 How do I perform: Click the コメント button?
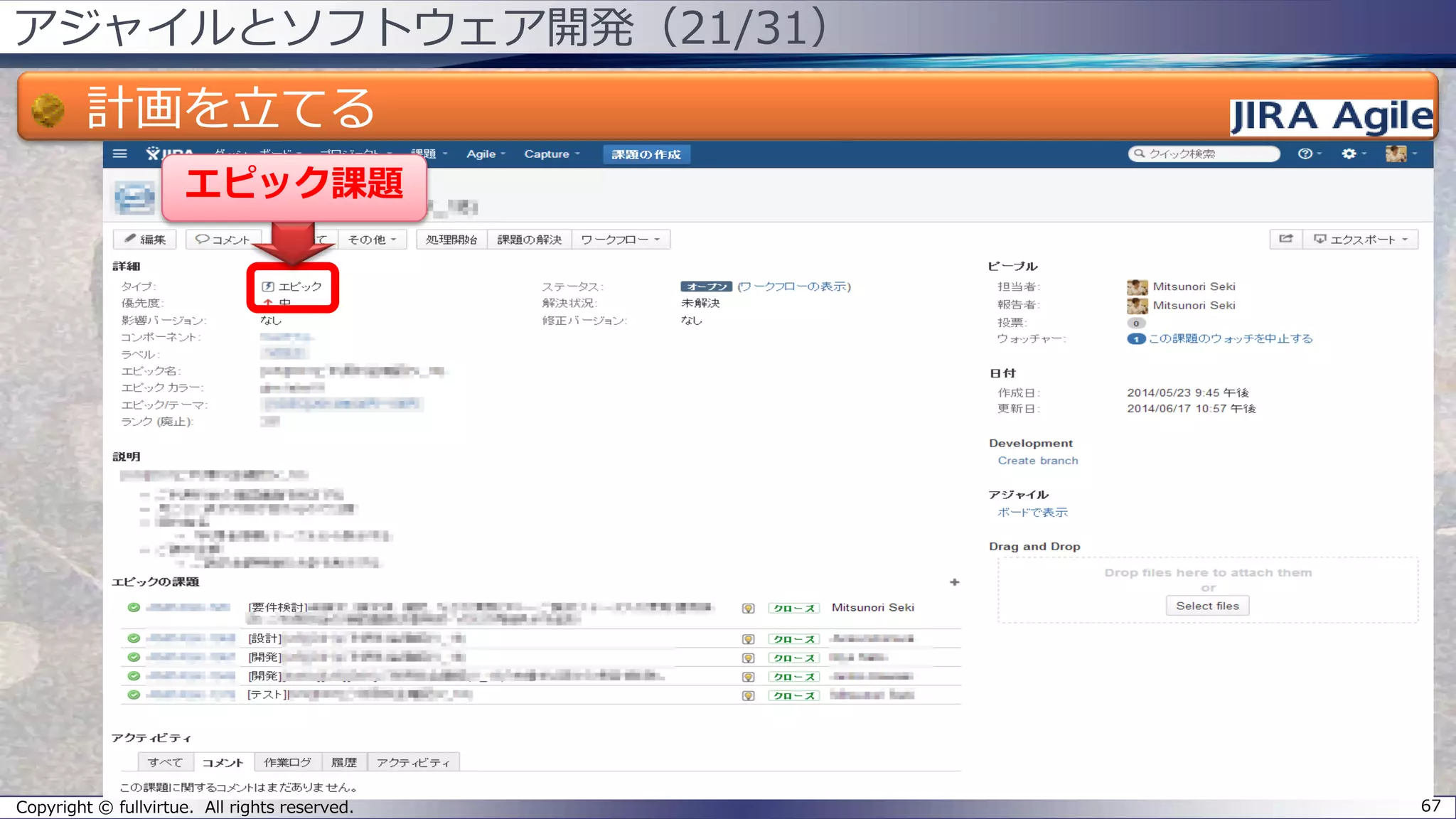(x=223, y=240)
